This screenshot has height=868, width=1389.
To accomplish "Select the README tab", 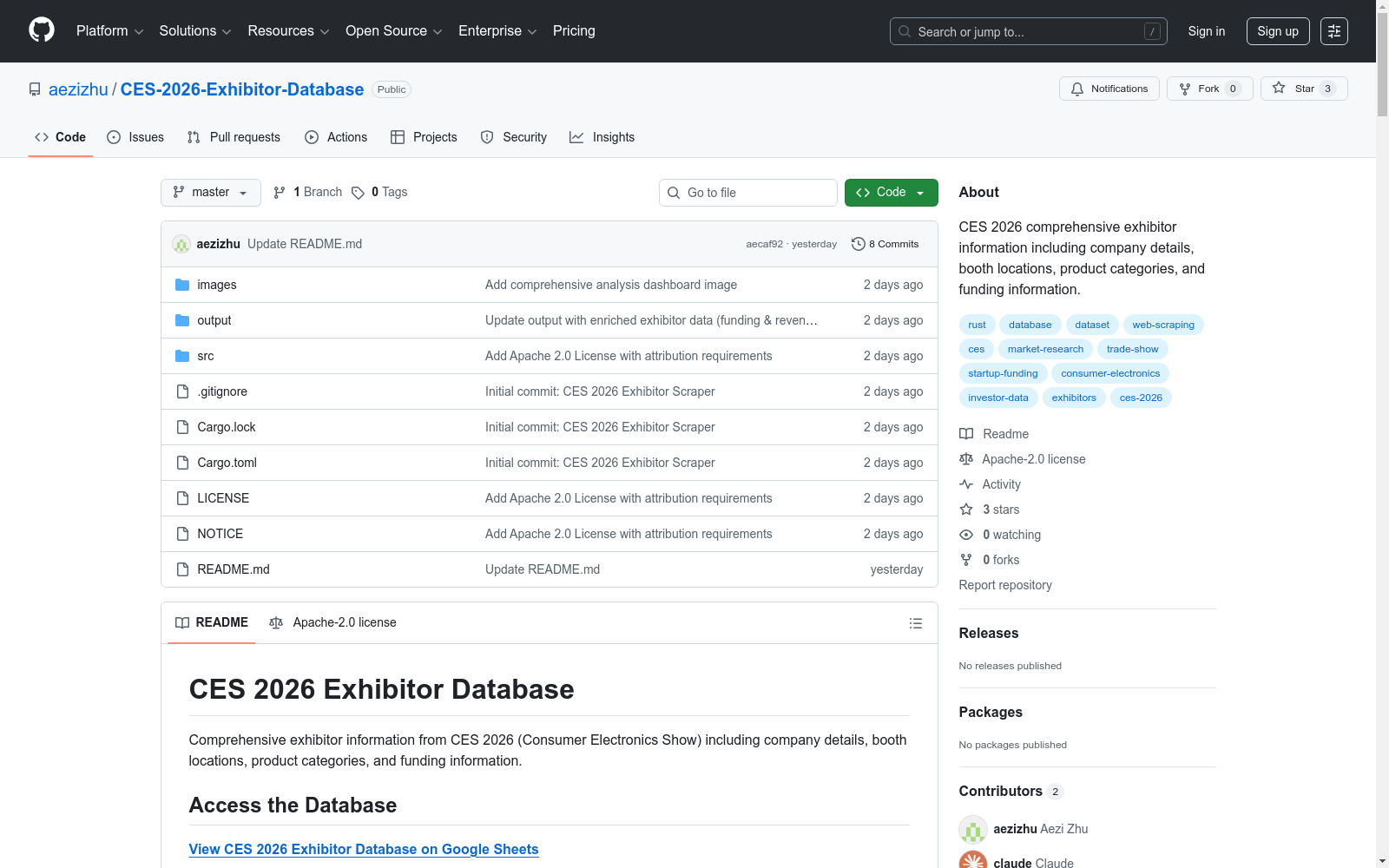I will coord(212,622).
